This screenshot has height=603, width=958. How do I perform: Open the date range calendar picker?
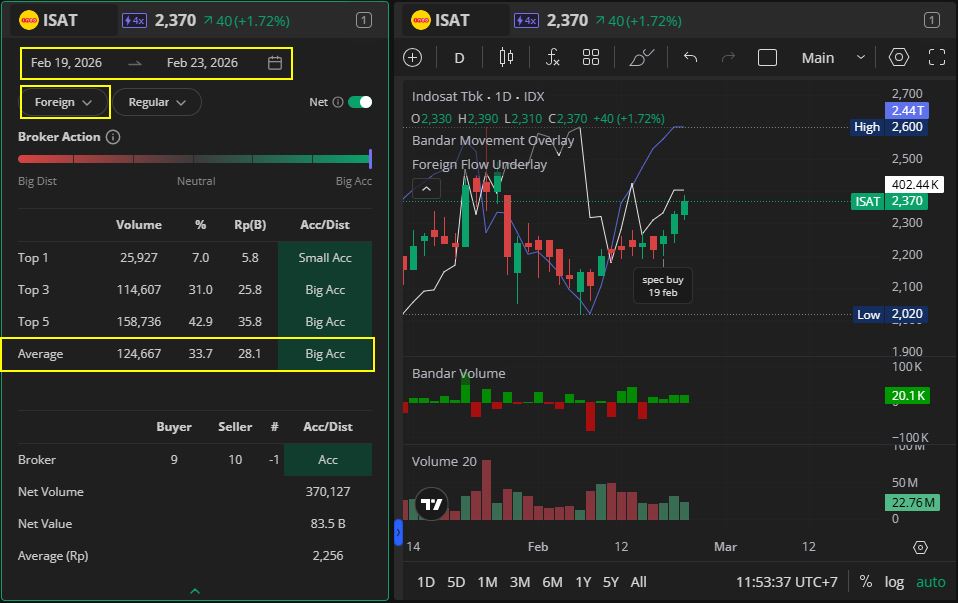275,63
